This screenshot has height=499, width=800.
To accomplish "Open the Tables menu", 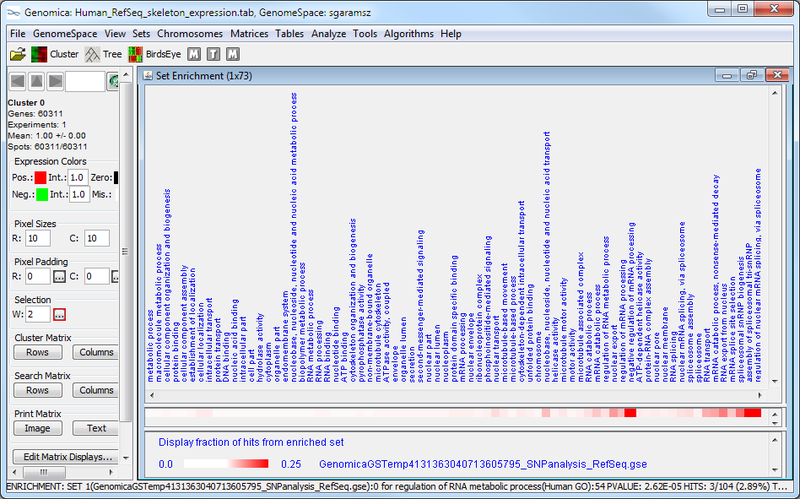I will click(x=289, y=34).
